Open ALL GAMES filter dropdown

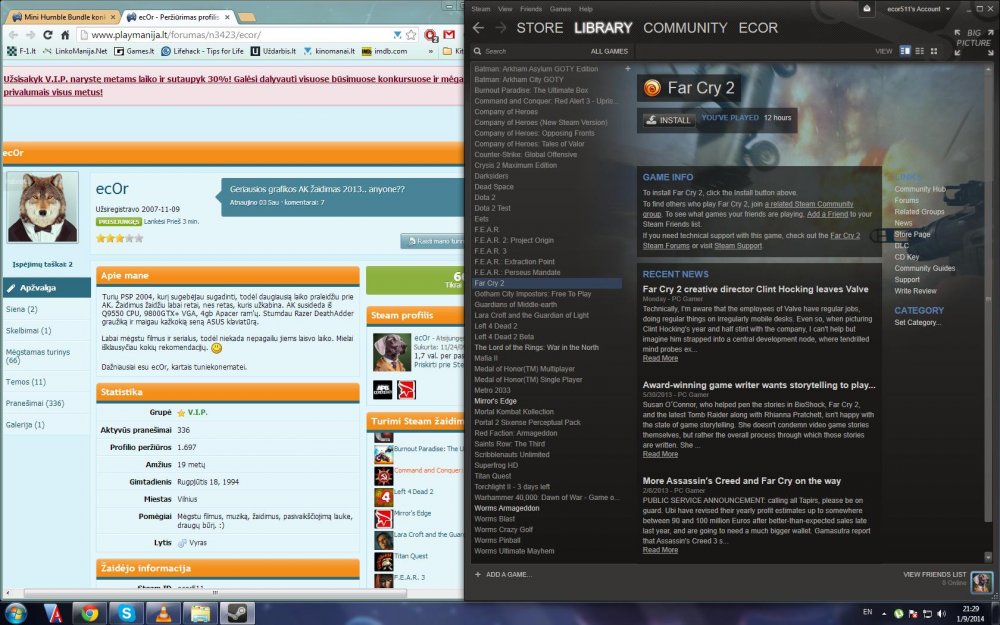point(609,51)
